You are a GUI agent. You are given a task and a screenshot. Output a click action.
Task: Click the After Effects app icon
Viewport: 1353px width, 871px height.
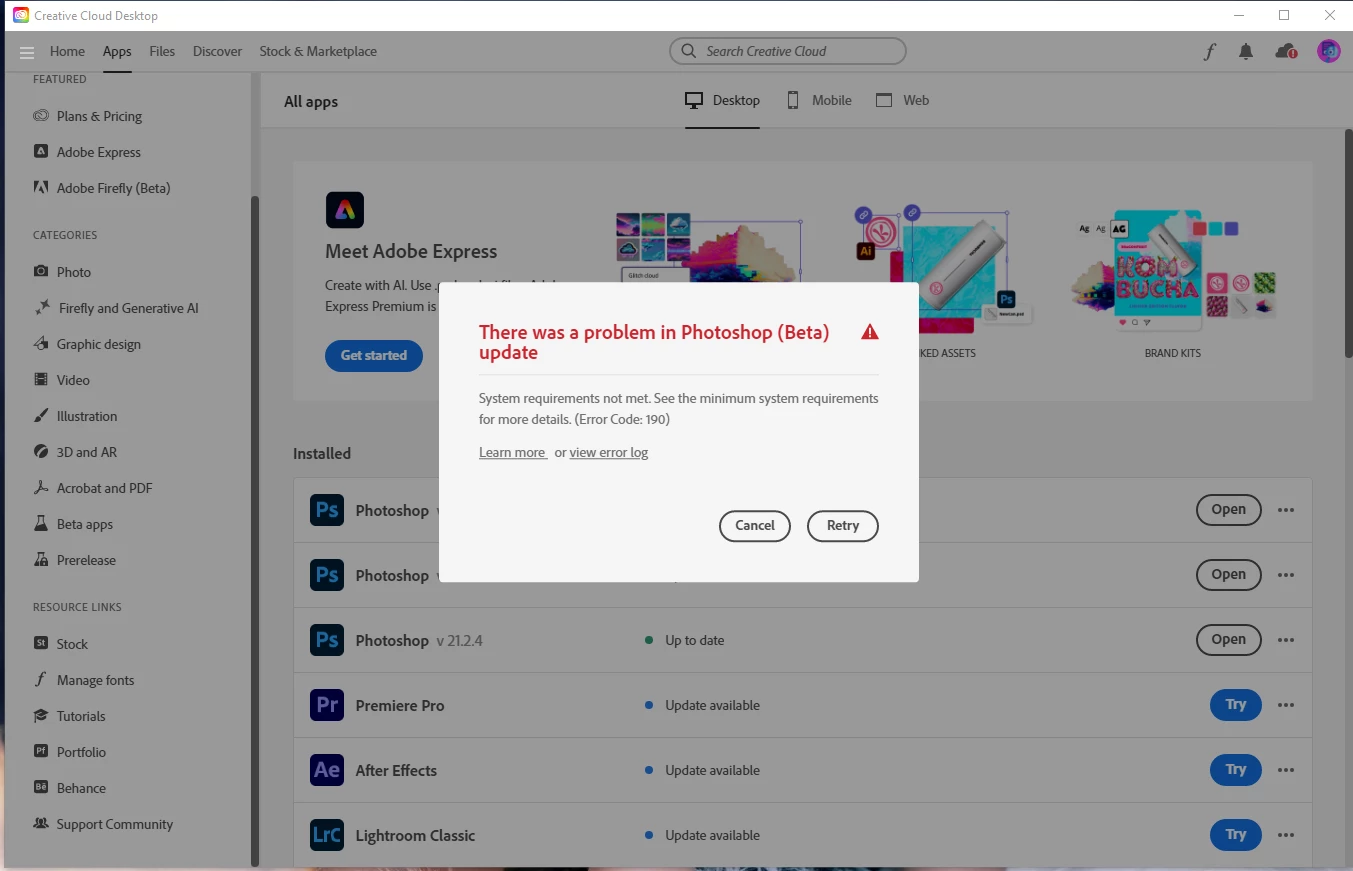(327, 770)
